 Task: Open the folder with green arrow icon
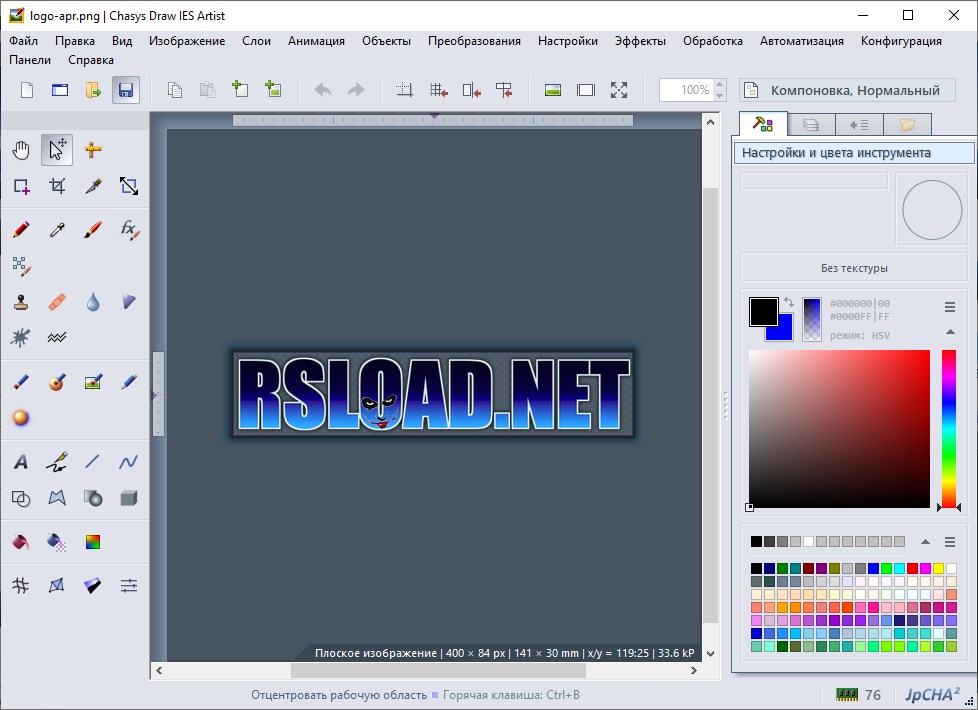93,90
